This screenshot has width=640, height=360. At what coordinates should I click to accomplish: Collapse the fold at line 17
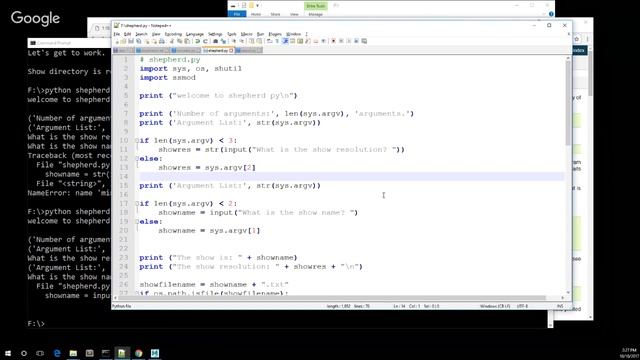(x=137, y=203)
